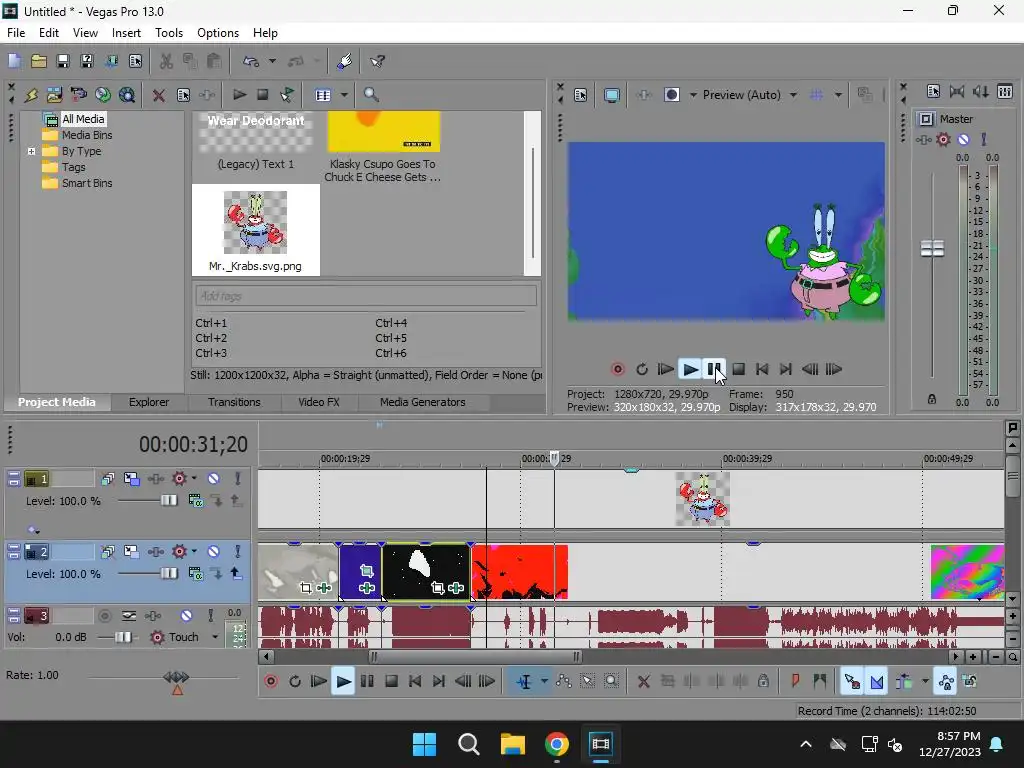This screenshot has width=1024, height=768.
Task: Click the Cut scissors icon in main toolbar
Action: (167, 61)
